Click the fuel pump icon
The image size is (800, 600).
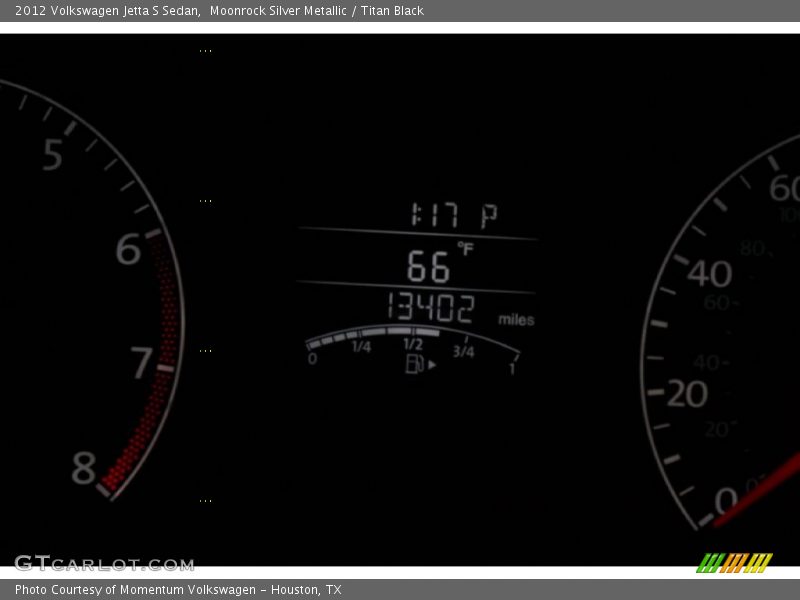click(x=415, y=364)
